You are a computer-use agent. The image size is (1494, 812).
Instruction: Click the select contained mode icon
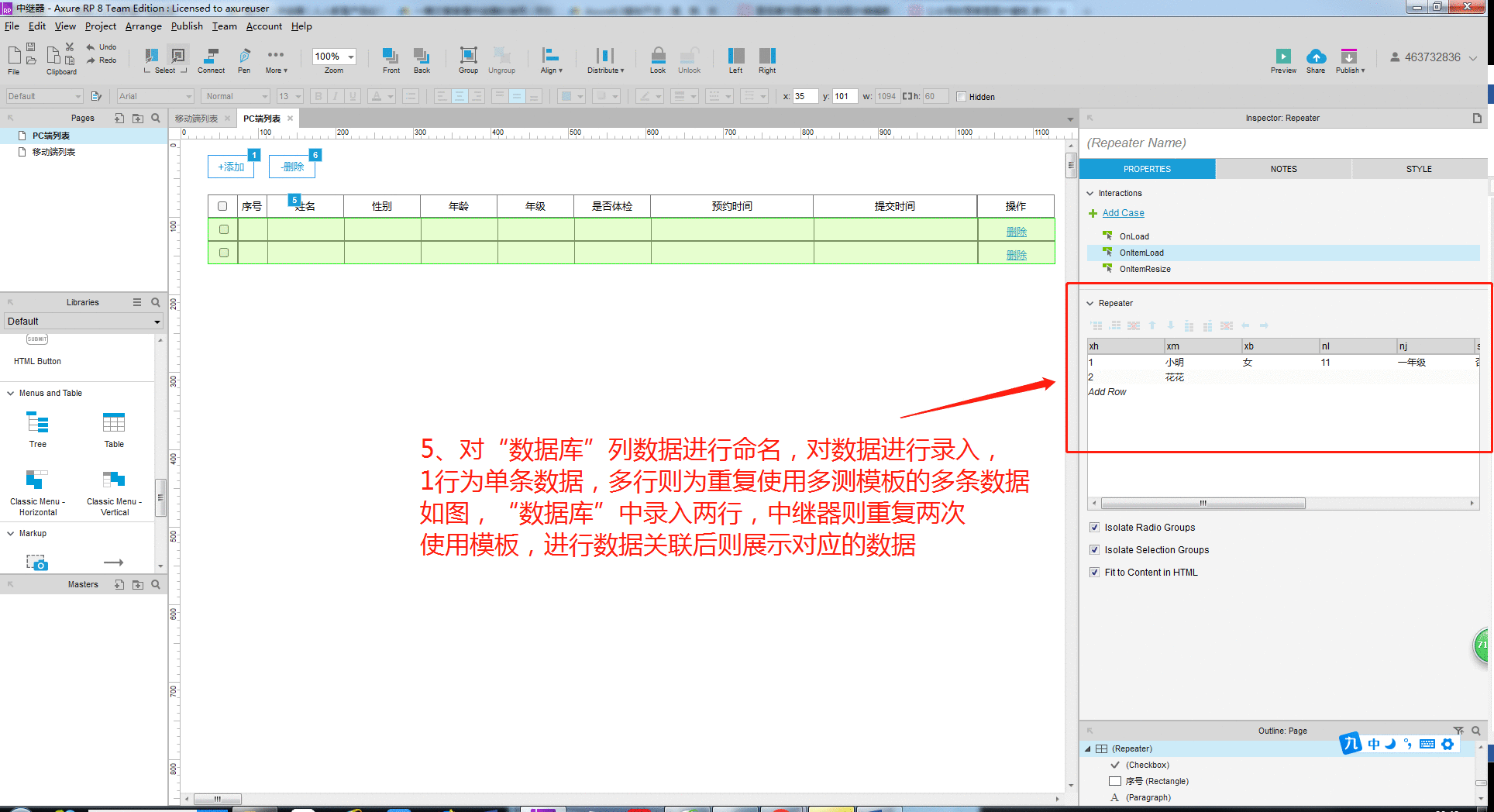(x=178, y=56)
